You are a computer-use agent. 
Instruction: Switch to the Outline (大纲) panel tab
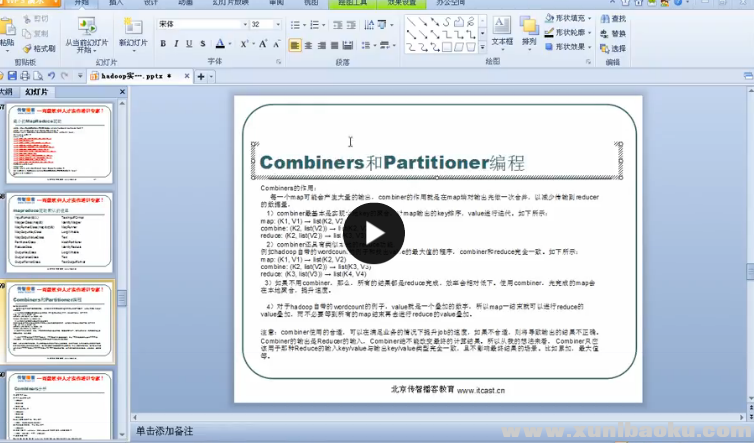(x=8, y=91)
